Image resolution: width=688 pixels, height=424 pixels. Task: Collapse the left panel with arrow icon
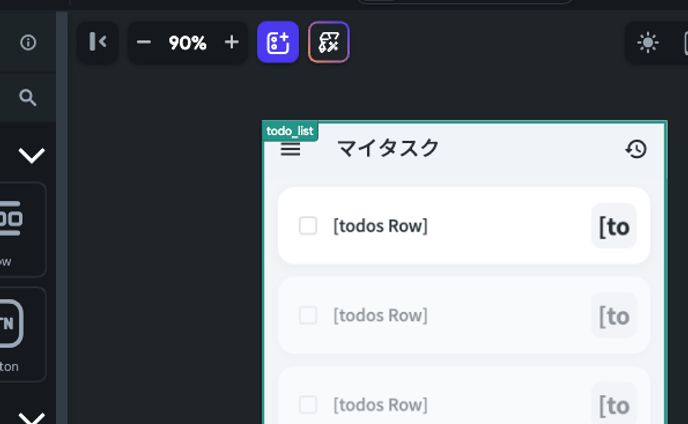[98, 42]
